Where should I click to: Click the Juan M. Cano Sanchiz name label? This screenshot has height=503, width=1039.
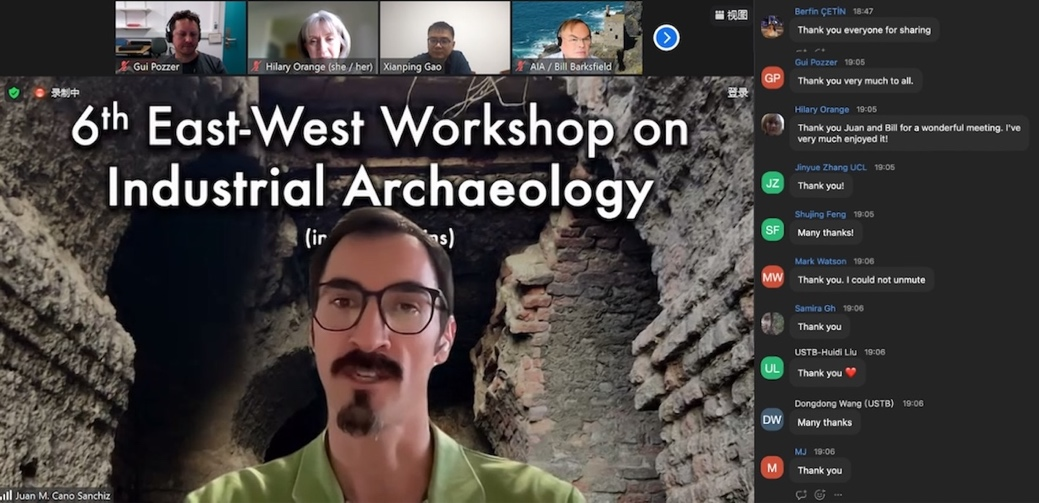tap(62, 495)
